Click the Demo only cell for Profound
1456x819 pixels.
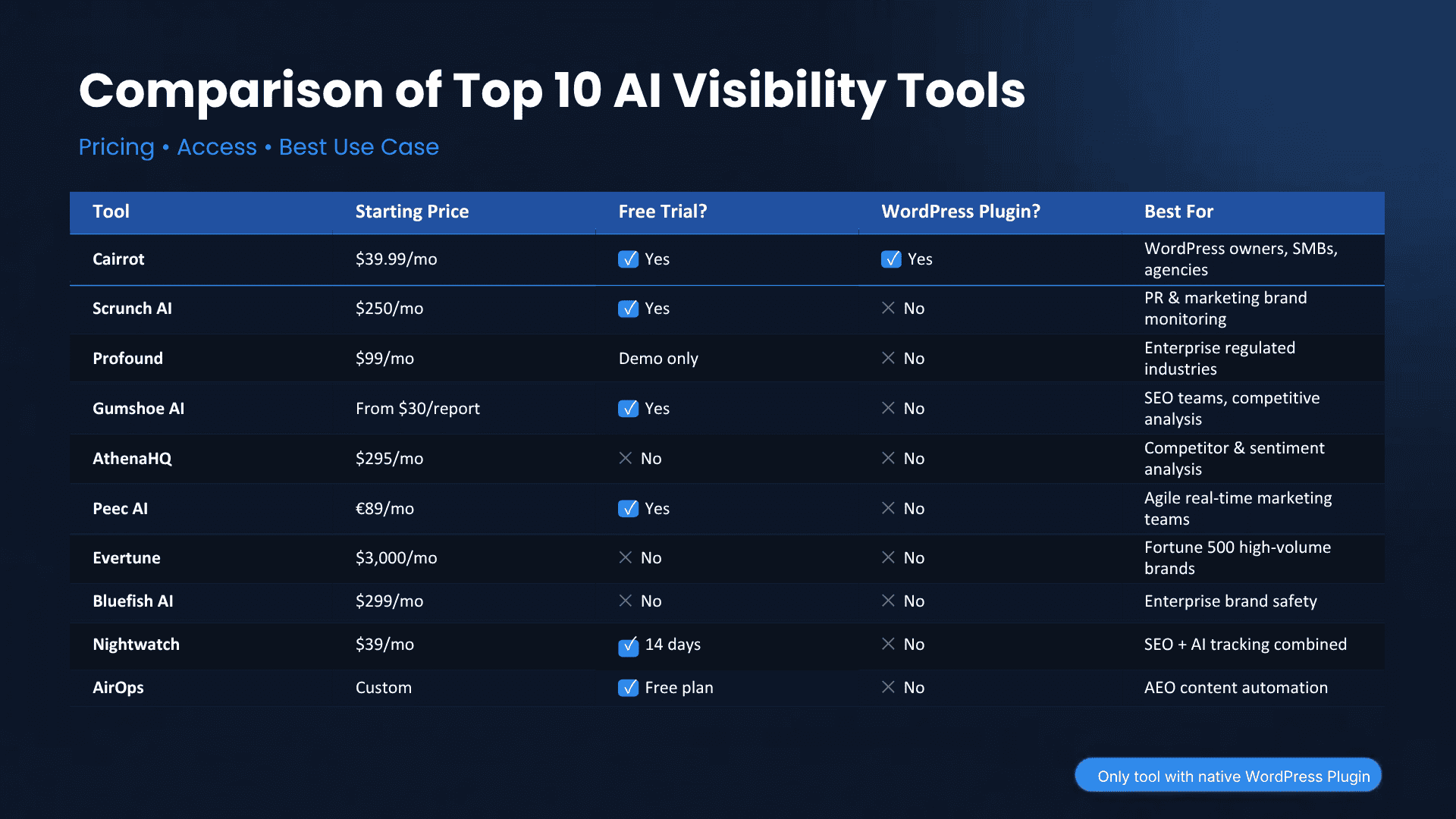658,359
